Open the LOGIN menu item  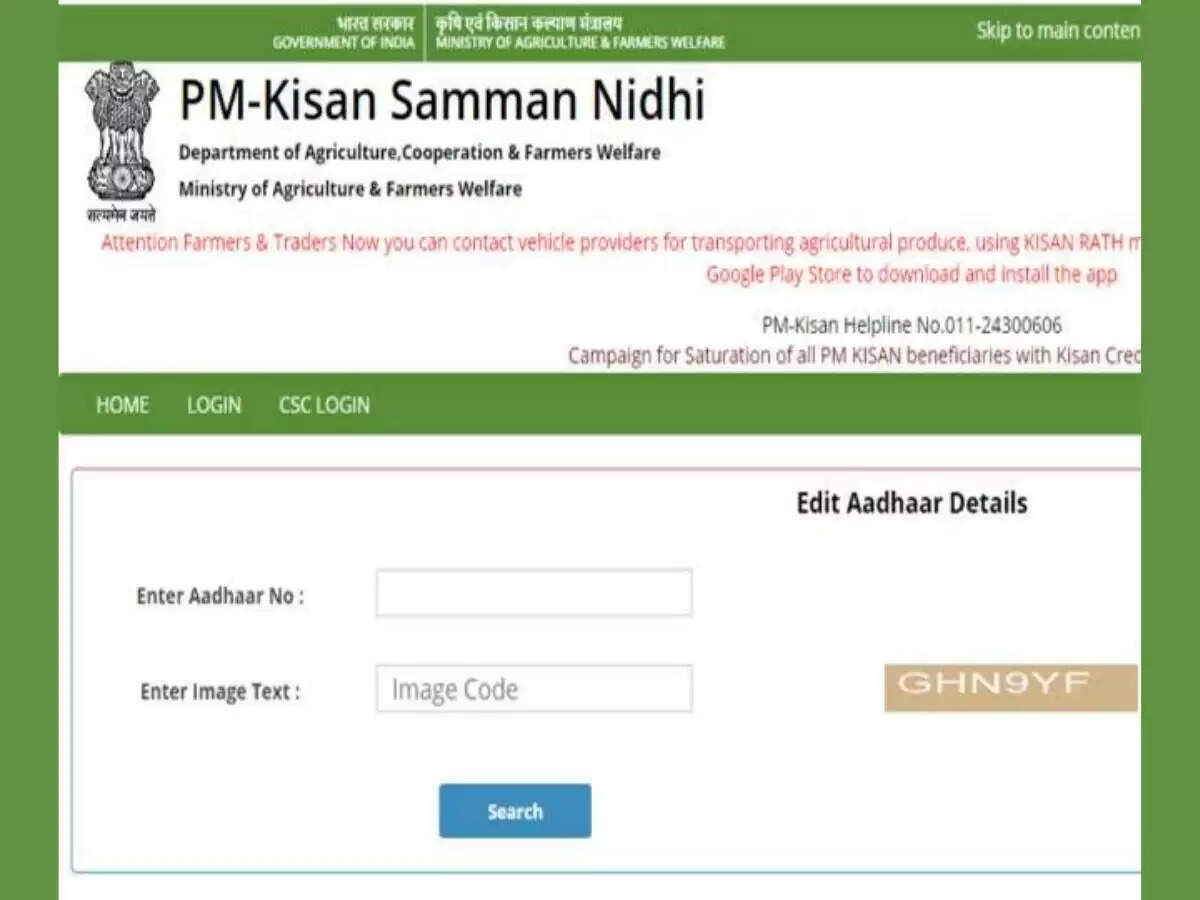click(214, 405)
